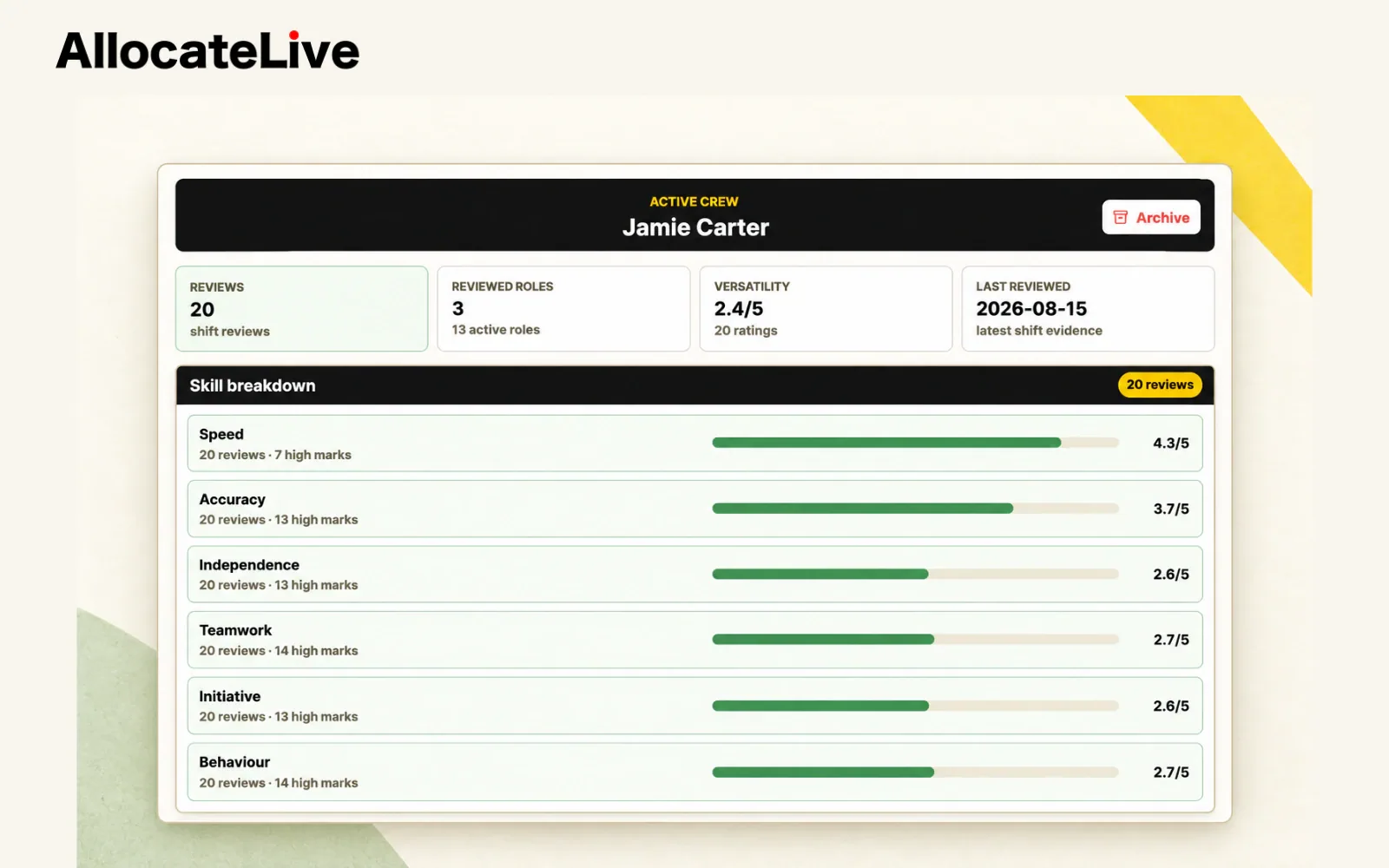Click the Skill breakdown header title
This screenshot has width=1389, height=868.
(253, 385)
